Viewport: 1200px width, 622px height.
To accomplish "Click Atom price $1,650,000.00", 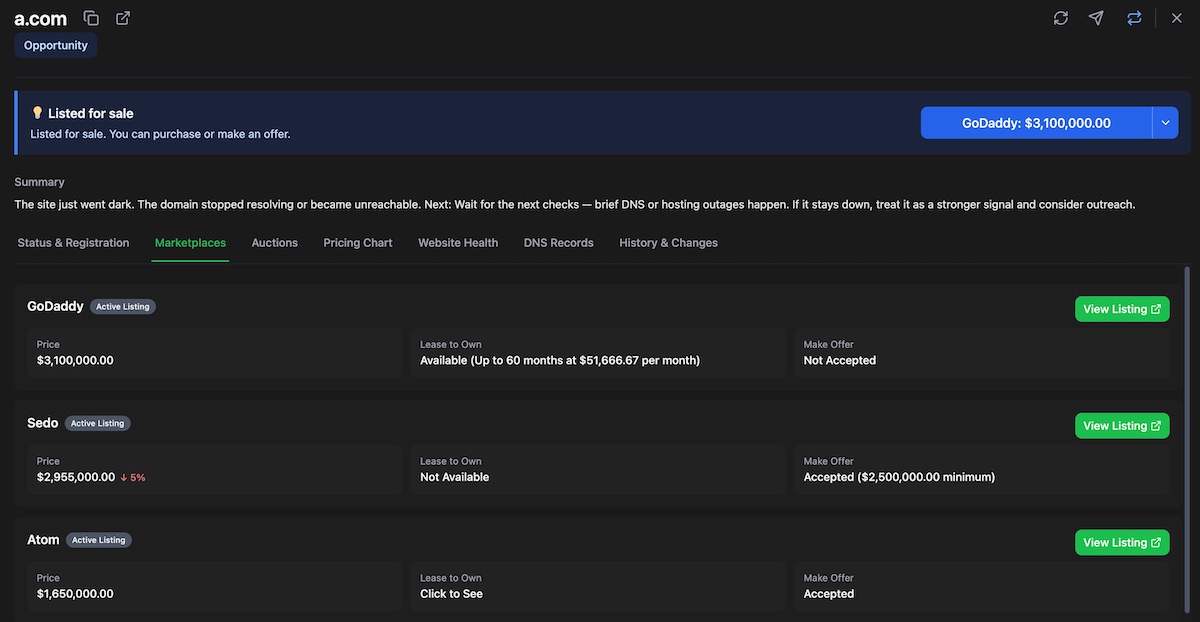I will pos(75,594).
